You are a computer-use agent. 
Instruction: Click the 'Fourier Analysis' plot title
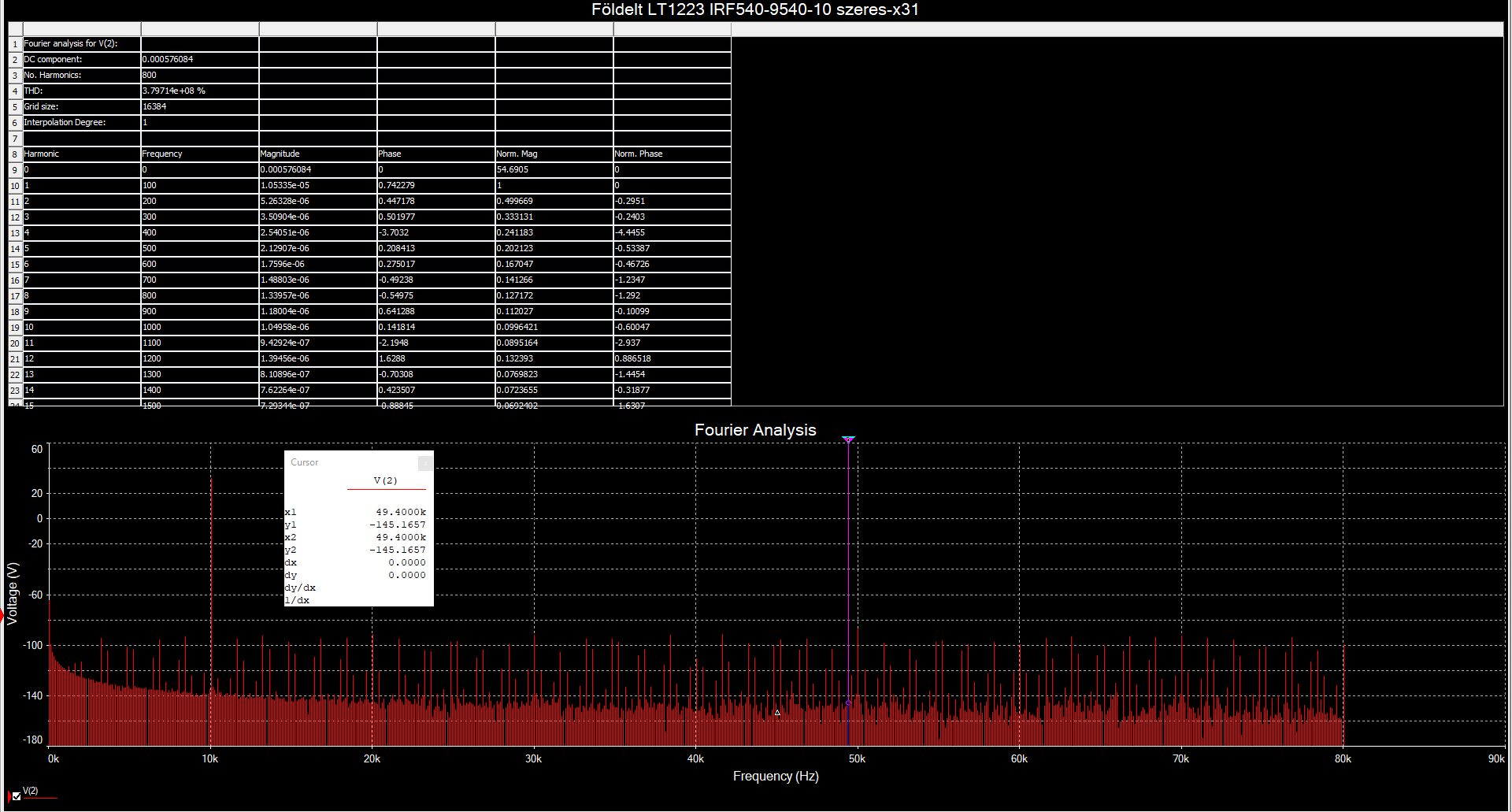(x=755, y=430)
